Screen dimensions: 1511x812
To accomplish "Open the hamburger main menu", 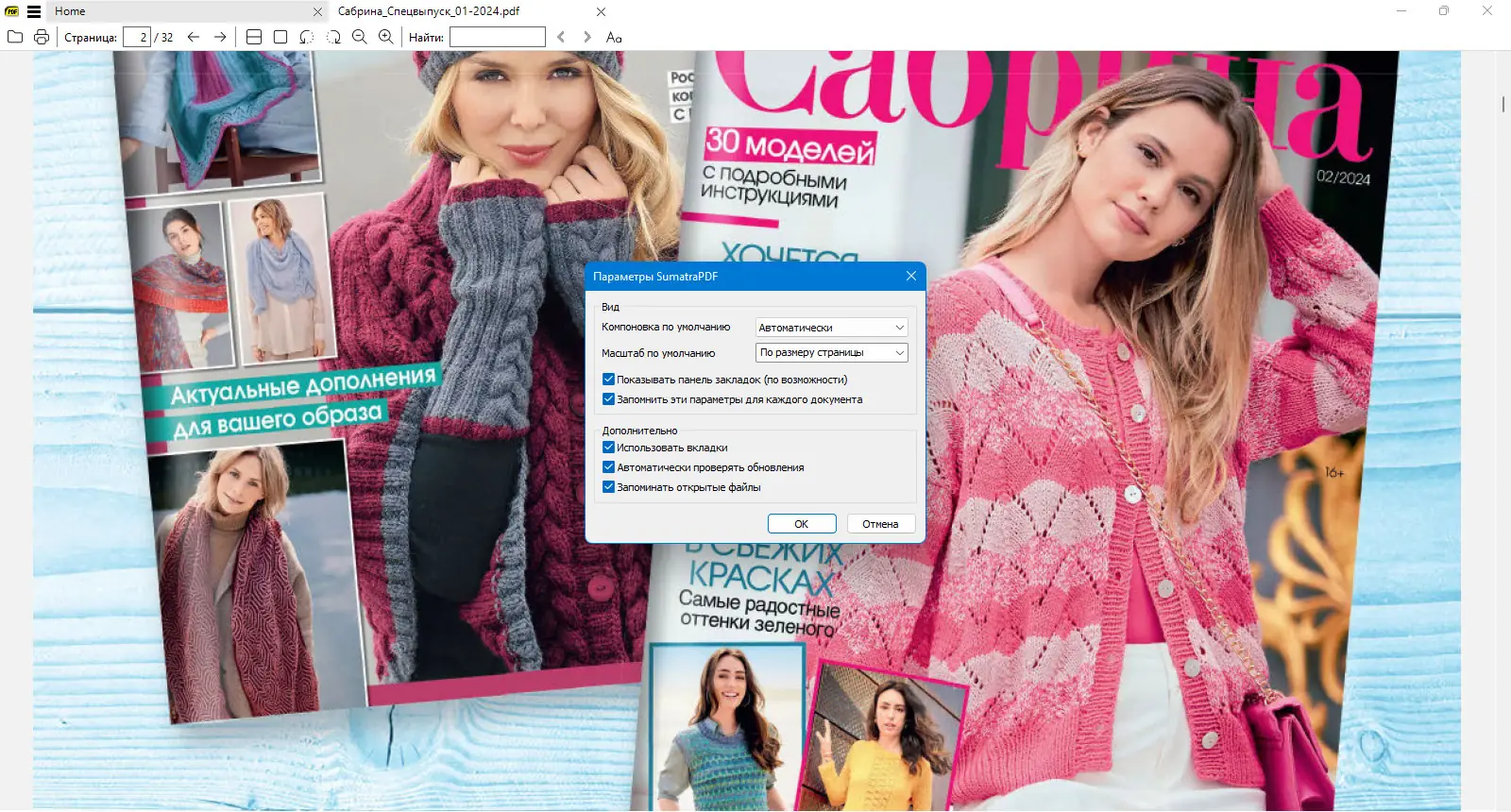I will (34, 11).
